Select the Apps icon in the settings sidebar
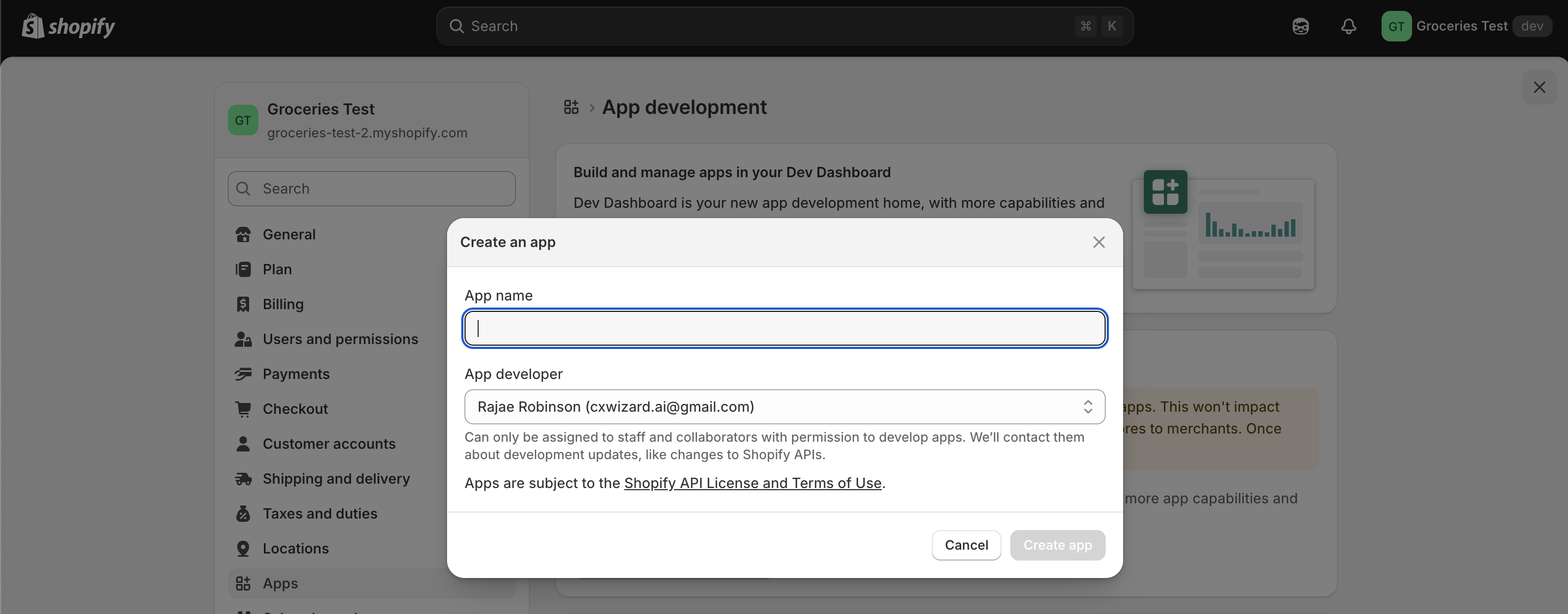 coord(243,583)
